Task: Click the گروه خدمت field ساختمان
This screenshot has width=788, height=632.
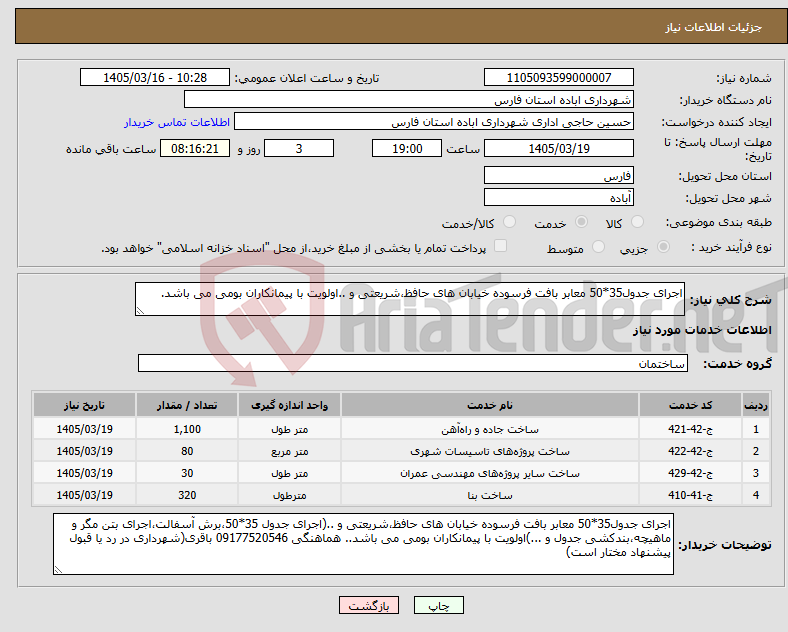Action: (413, 363)
